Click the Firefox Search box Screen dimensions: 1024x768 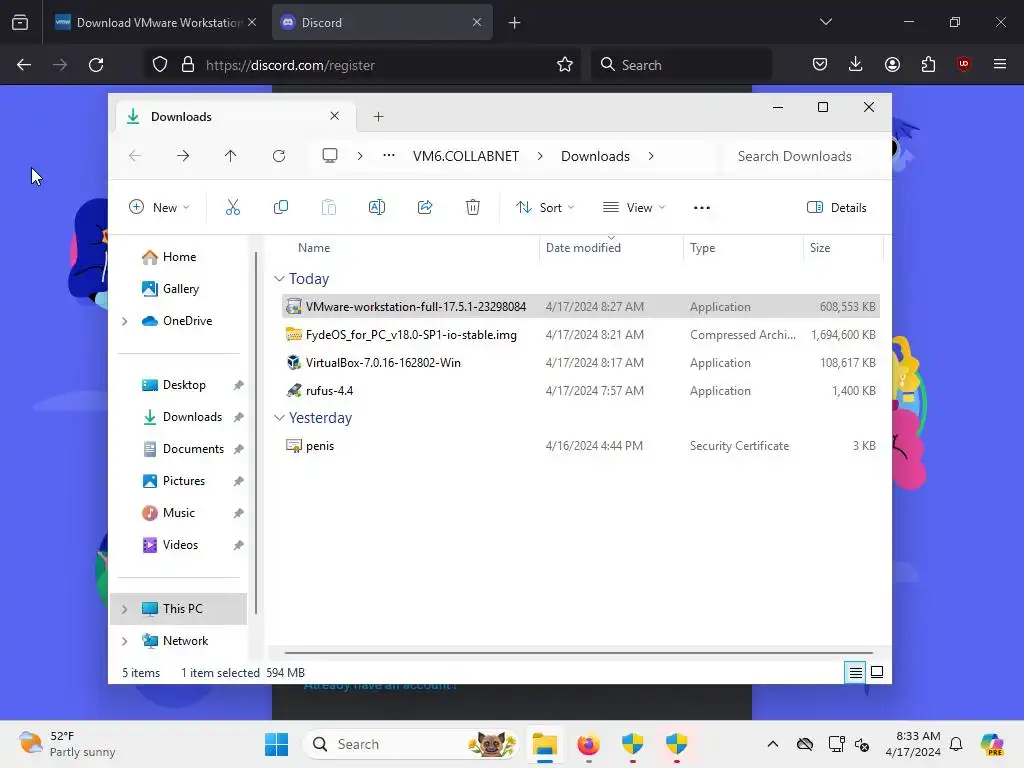tap(681, 65)
